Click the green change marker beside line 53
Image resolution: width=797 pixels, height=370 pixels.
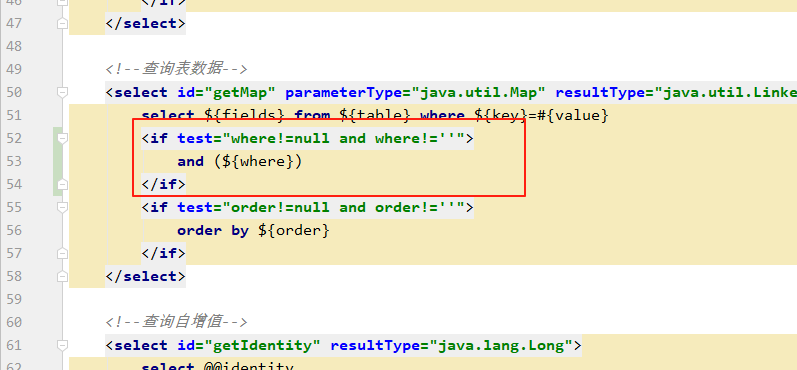57,161
